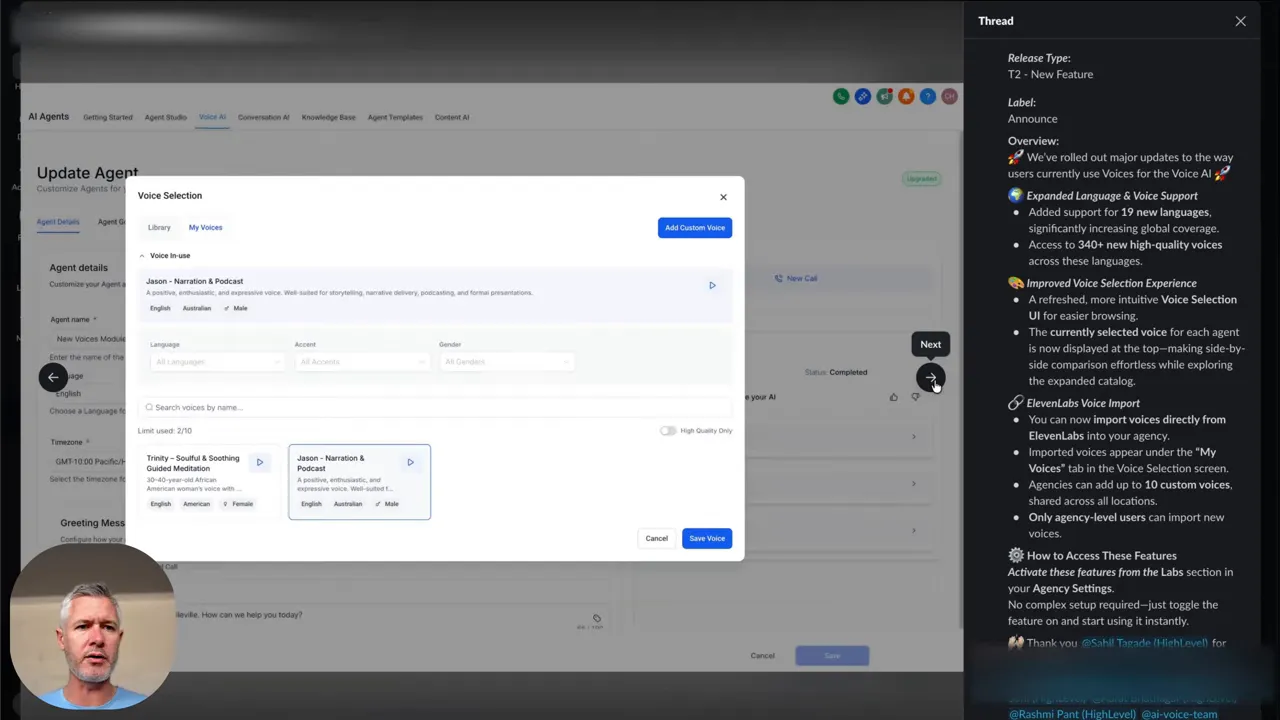Save the voice selection with Save Voice
1280x720 pixels.
coord(706,538)
